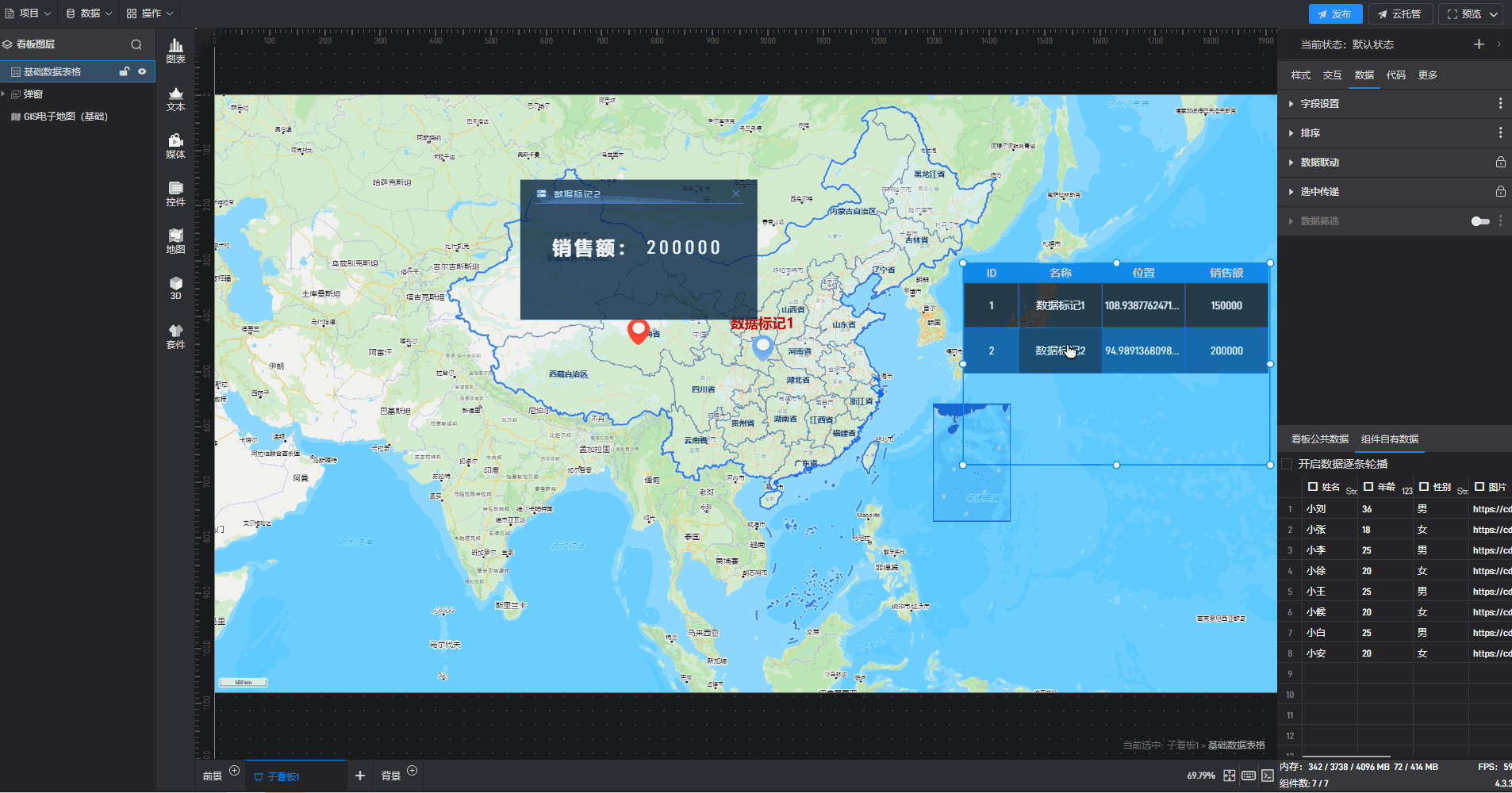Open the 图表 chart component icon
This screenshot has height=793, width=1512.
click(175, 51)
